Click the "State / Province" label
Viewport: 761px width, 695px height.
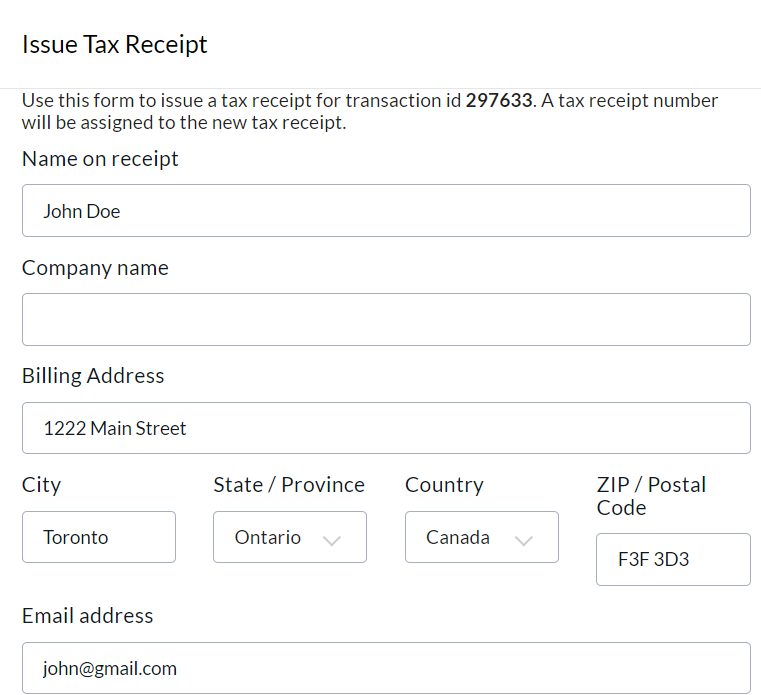(x=289, y=485)
